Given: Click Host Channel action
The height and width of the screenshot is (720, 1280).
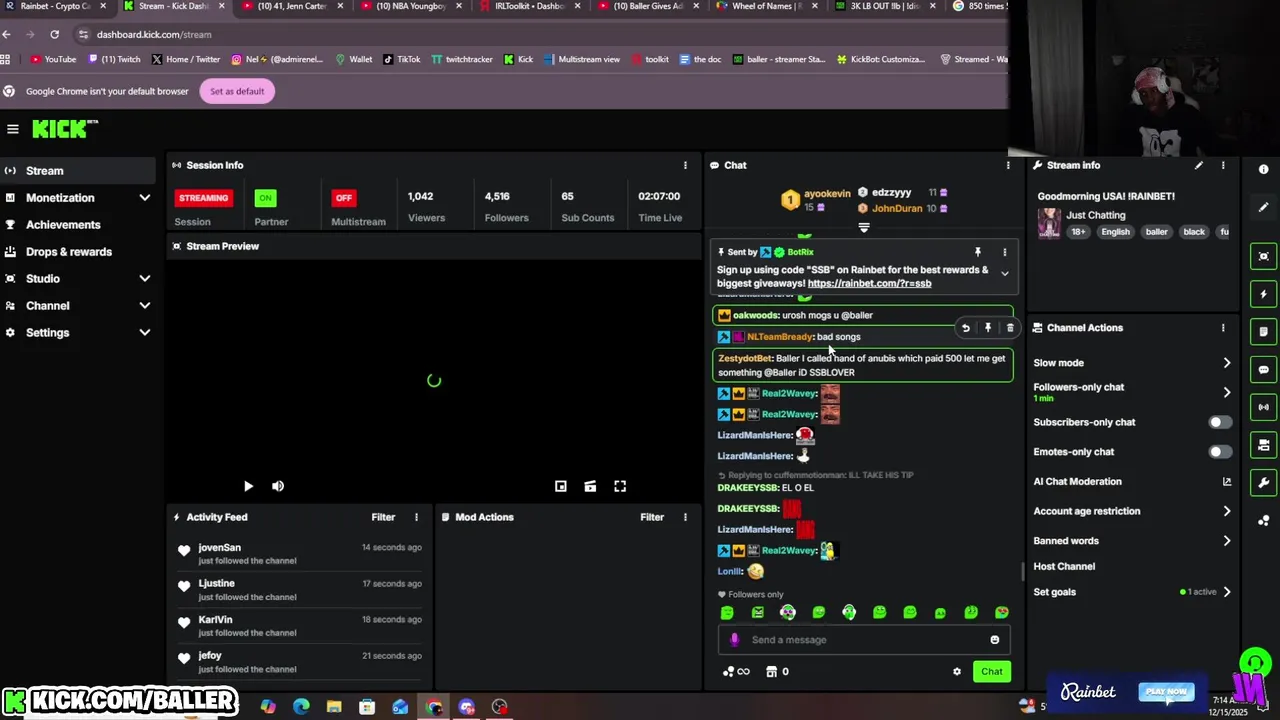Looking at the screenshot, I should point(1064,566).
